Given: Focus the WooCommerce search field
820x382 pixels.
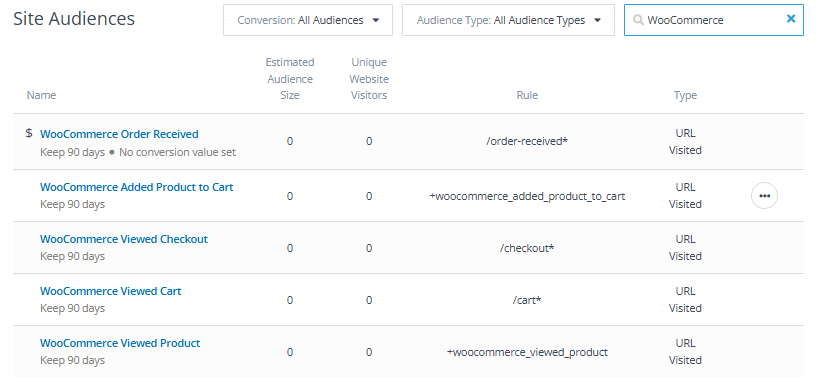Looking at the screenshot, I should pos(713,20).
